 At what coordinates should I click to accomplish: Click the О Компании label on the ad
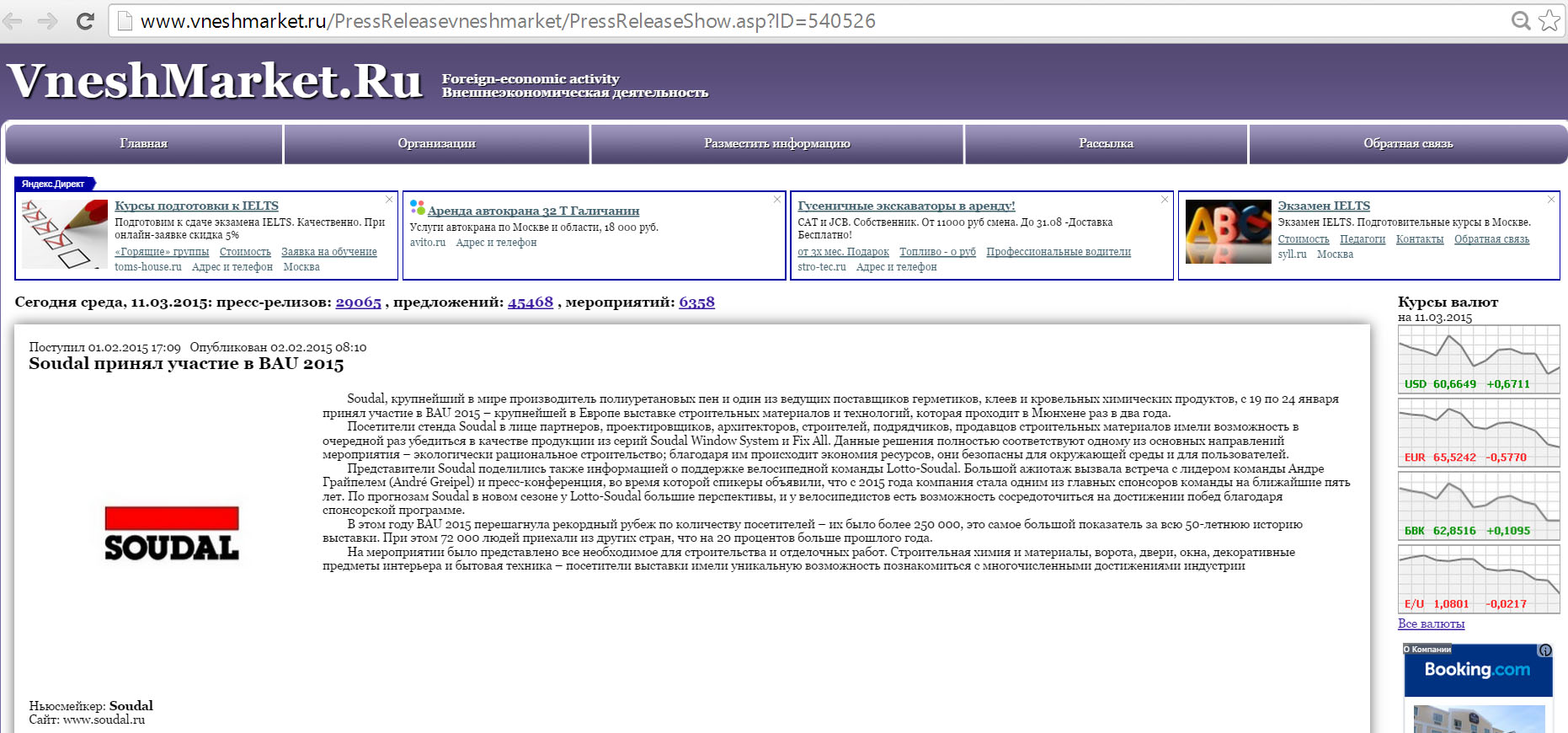click(x=1427, y=650)
